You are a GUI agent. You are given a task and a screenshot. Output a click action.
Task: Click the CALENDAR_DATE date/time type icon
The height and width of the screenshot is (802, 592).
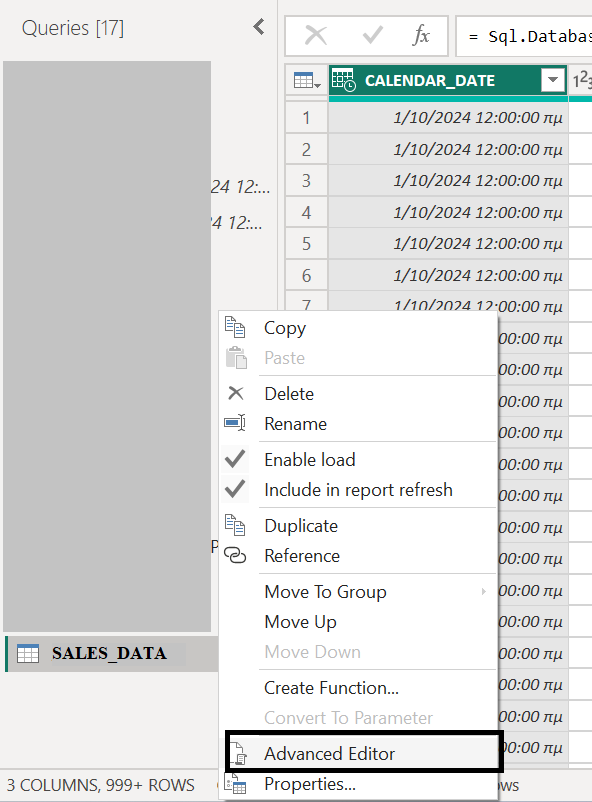(343, 80)
